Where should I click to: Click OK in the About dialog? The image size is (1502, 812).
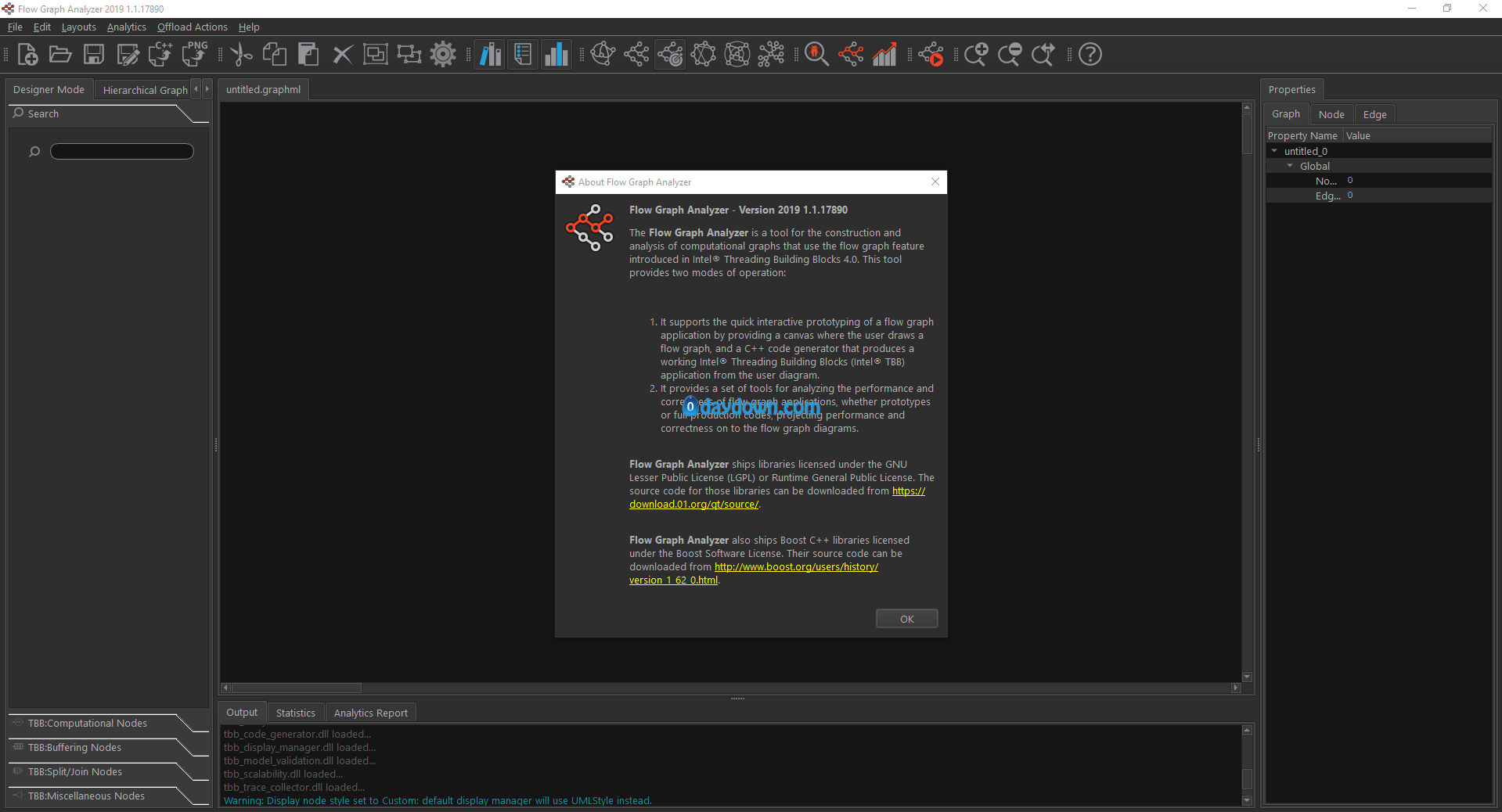pos(906,619)
